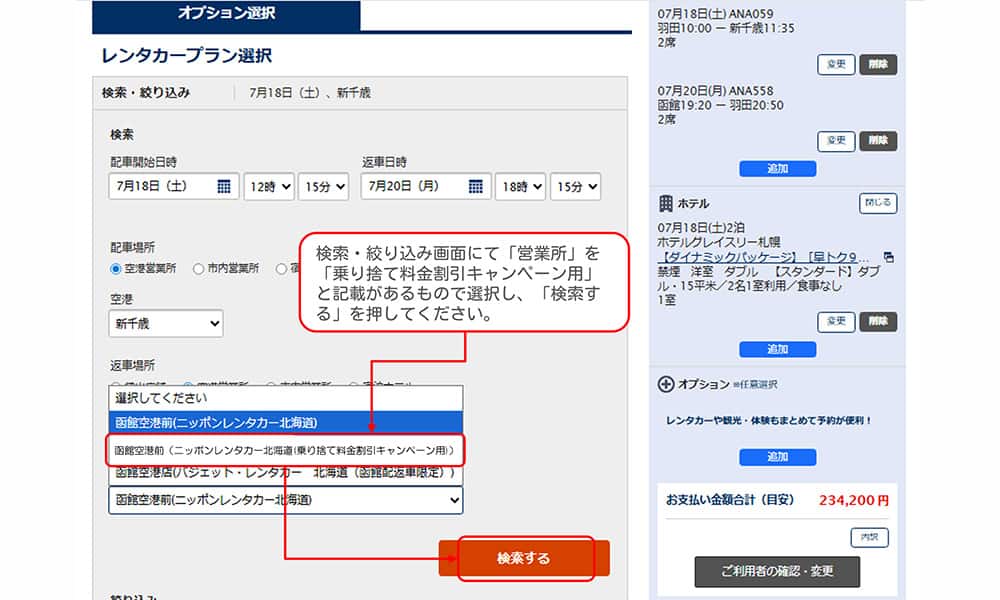Open the return minute 15分 dropdown
Image resolution: width=1000 pixels, height=600 pixels.
tap(575, 186)
